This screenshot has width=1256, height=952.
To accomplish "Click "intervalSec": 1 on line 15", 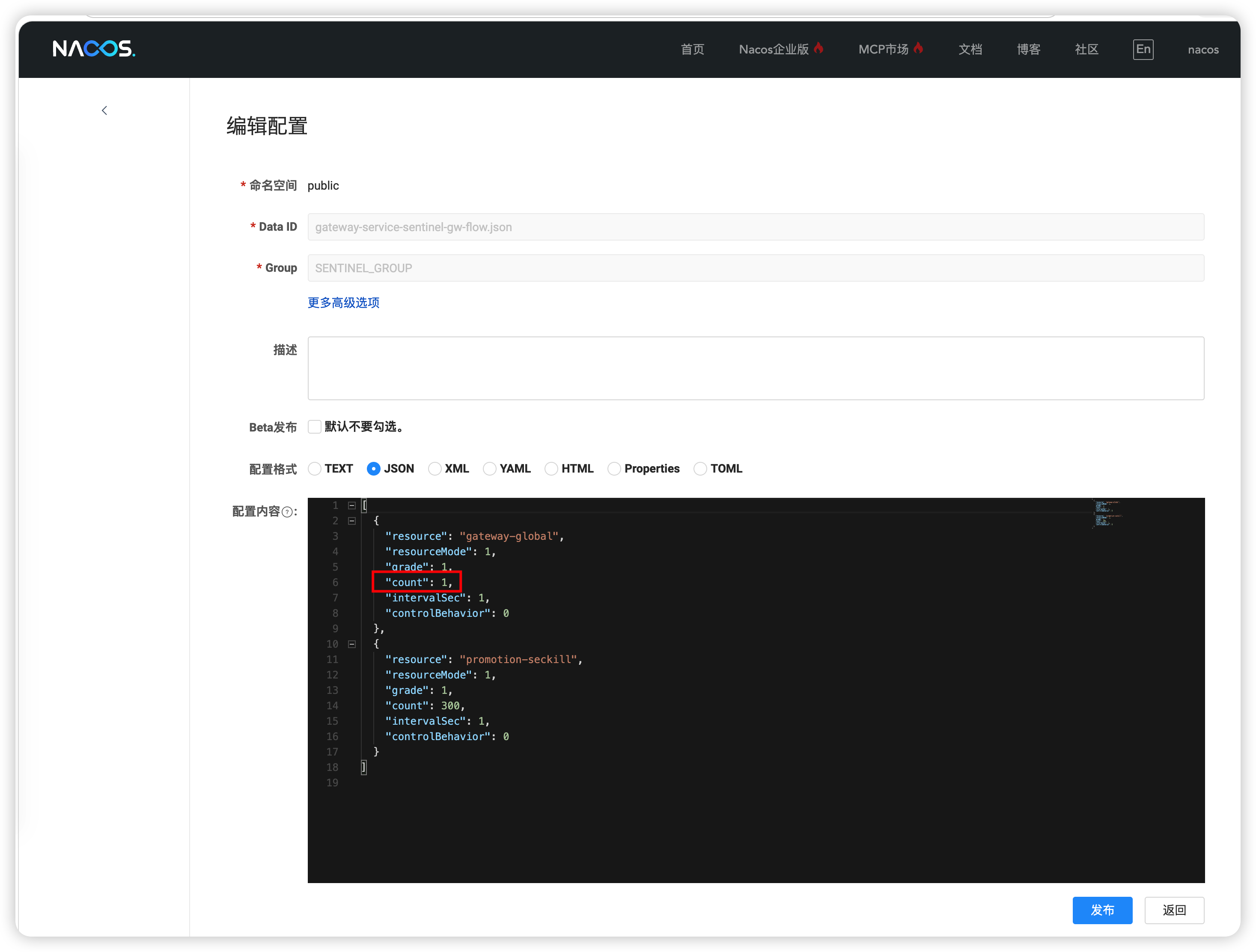I will [x=437, y=721].
